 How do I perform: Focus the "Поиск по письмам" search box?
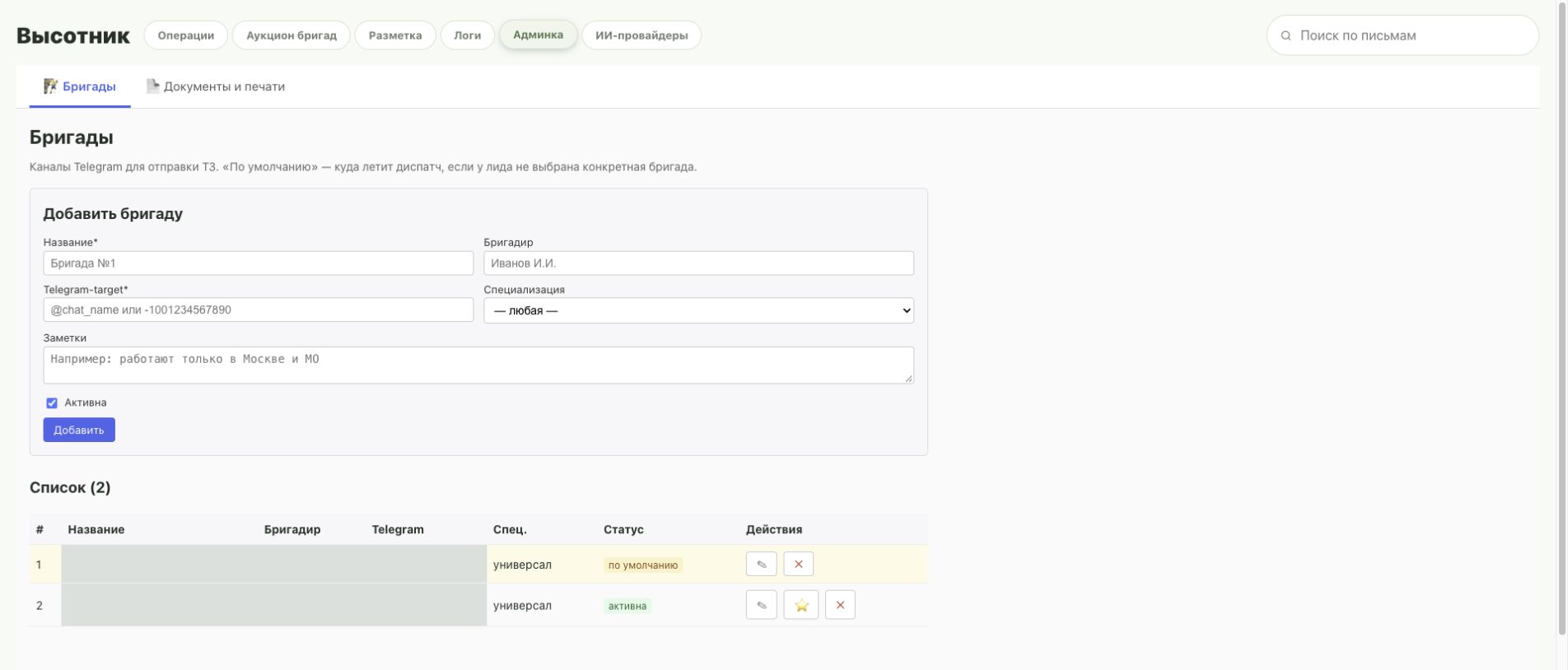(1402, 35)
